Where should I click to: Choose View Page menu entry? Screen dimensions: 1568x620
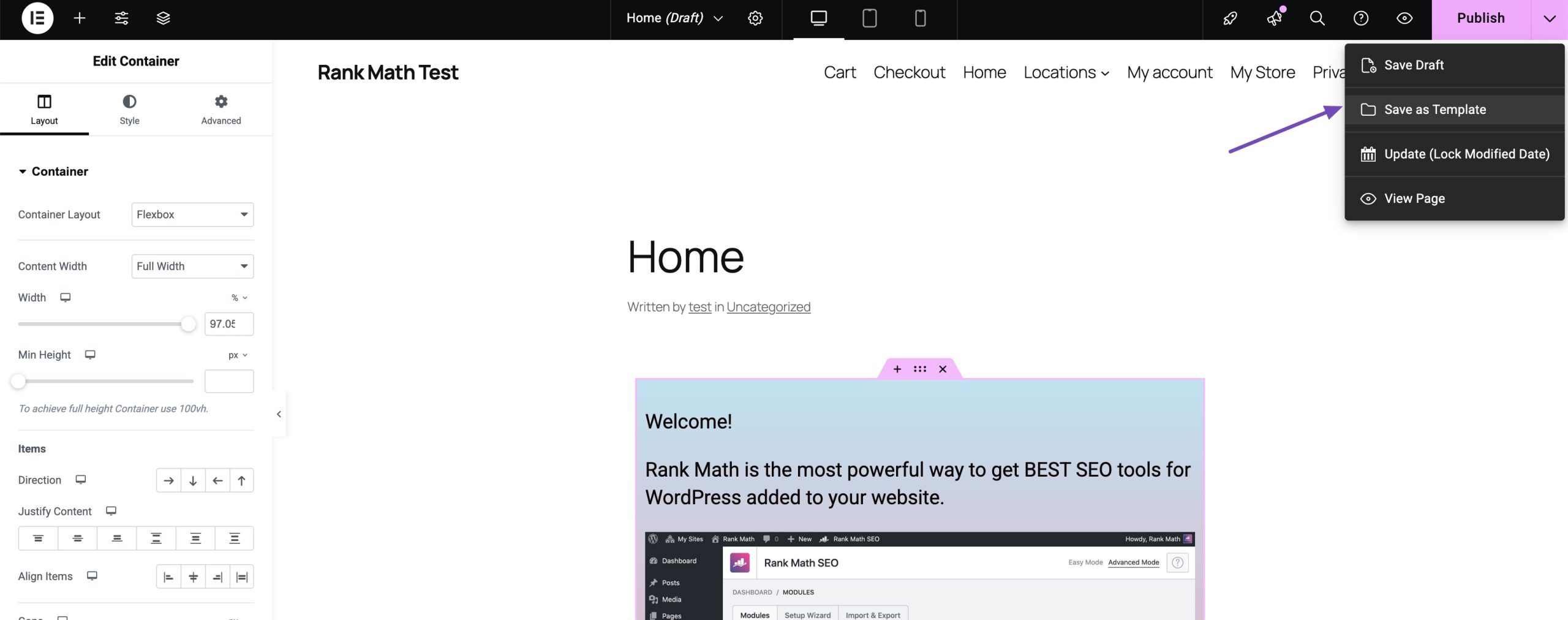1455,198
